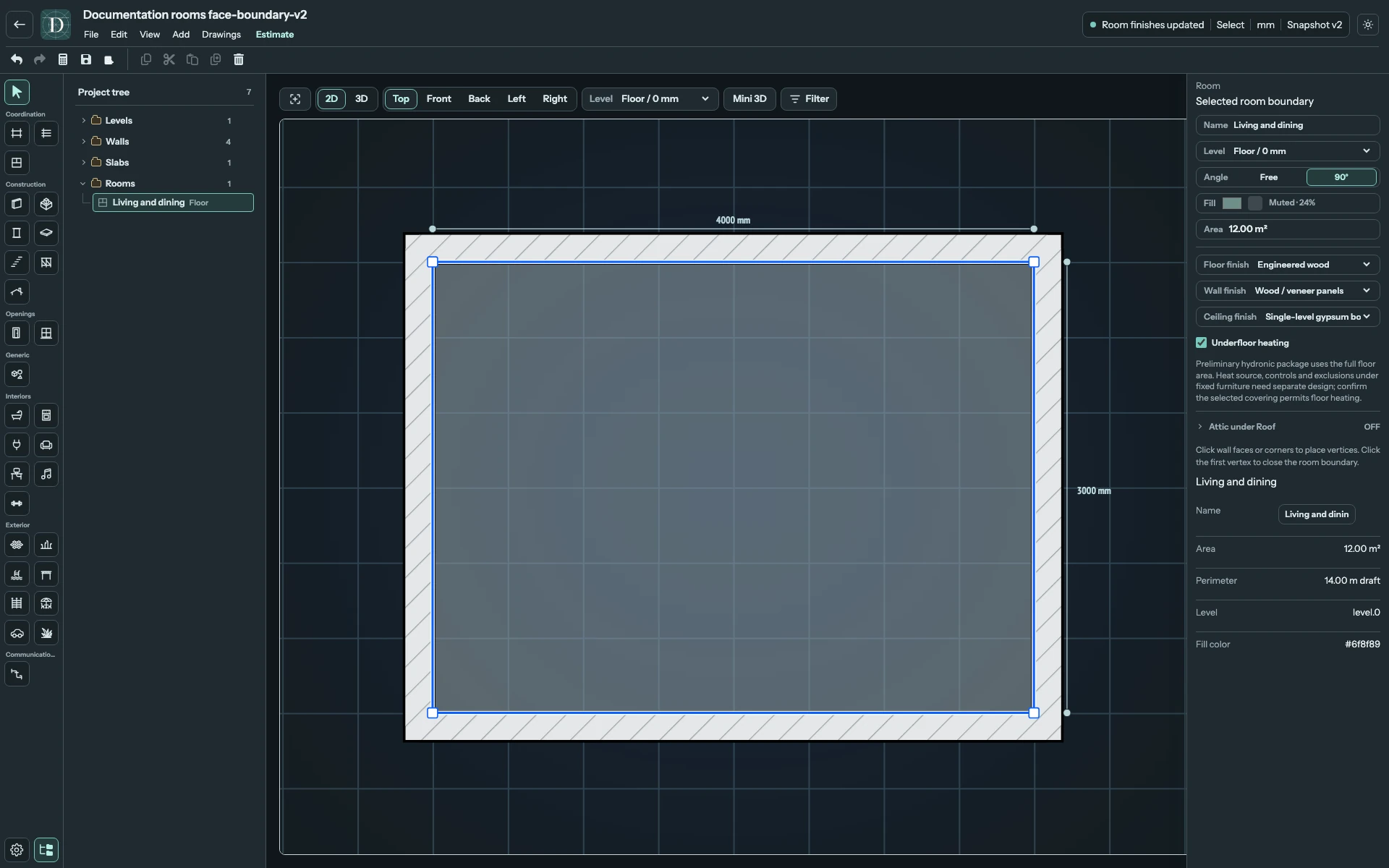The image size is (1389, 868).
Task: Click the Filter button
Action: (809, 99)
